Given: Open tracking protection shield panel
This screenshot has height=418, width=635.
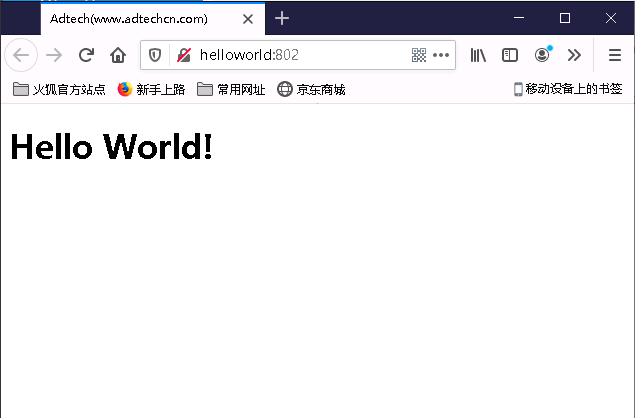Looking at the screenshot, I should (155, 55).
